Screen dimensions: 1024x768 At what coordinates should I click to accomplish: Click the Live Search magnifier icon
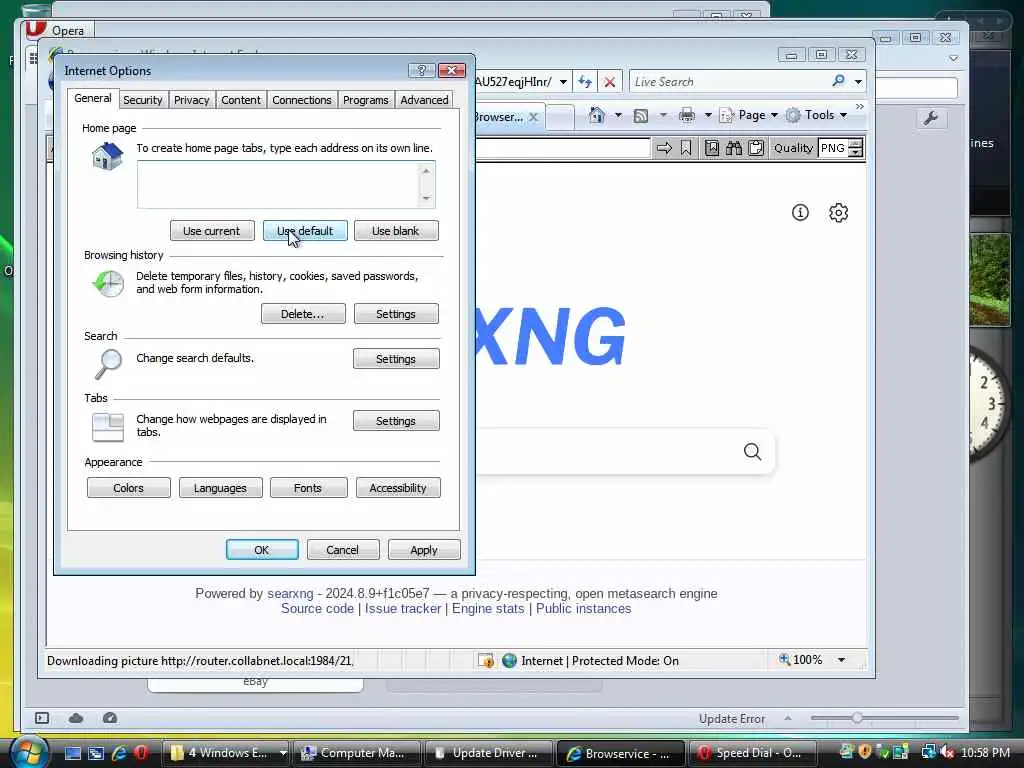pyautogui.click(x=839, y=81)
